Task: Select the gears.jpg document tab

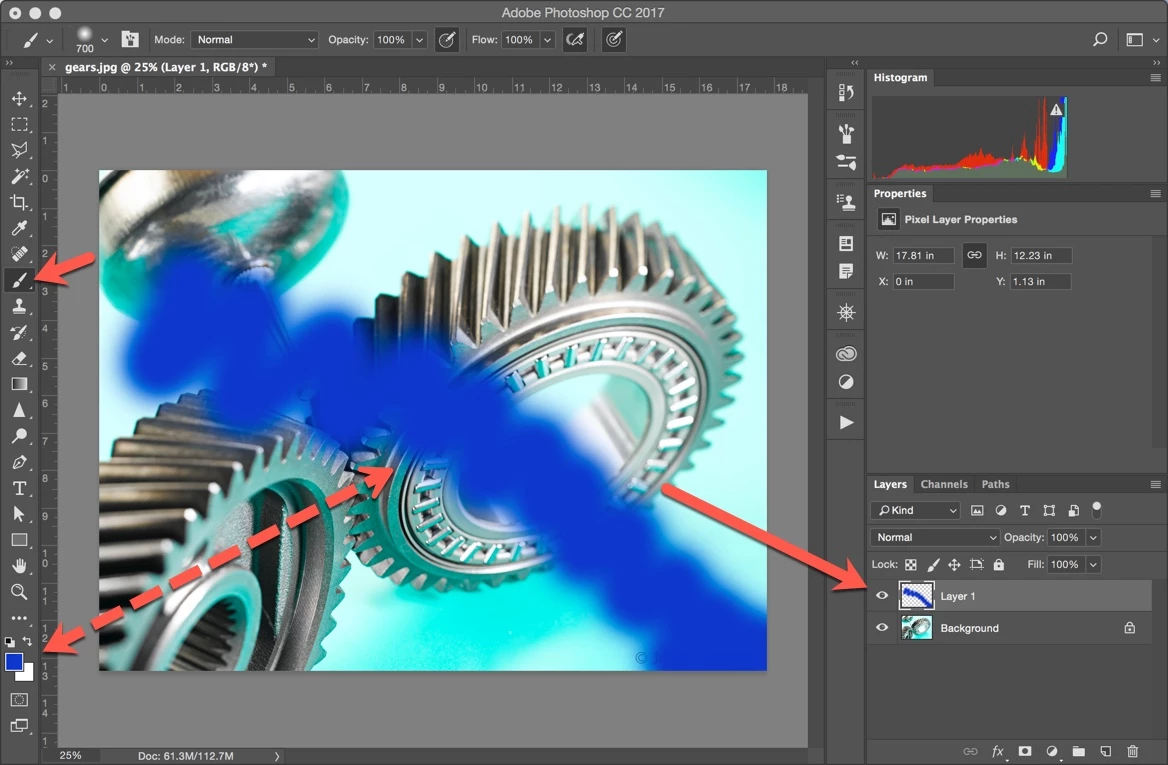Action: (165, 67)
